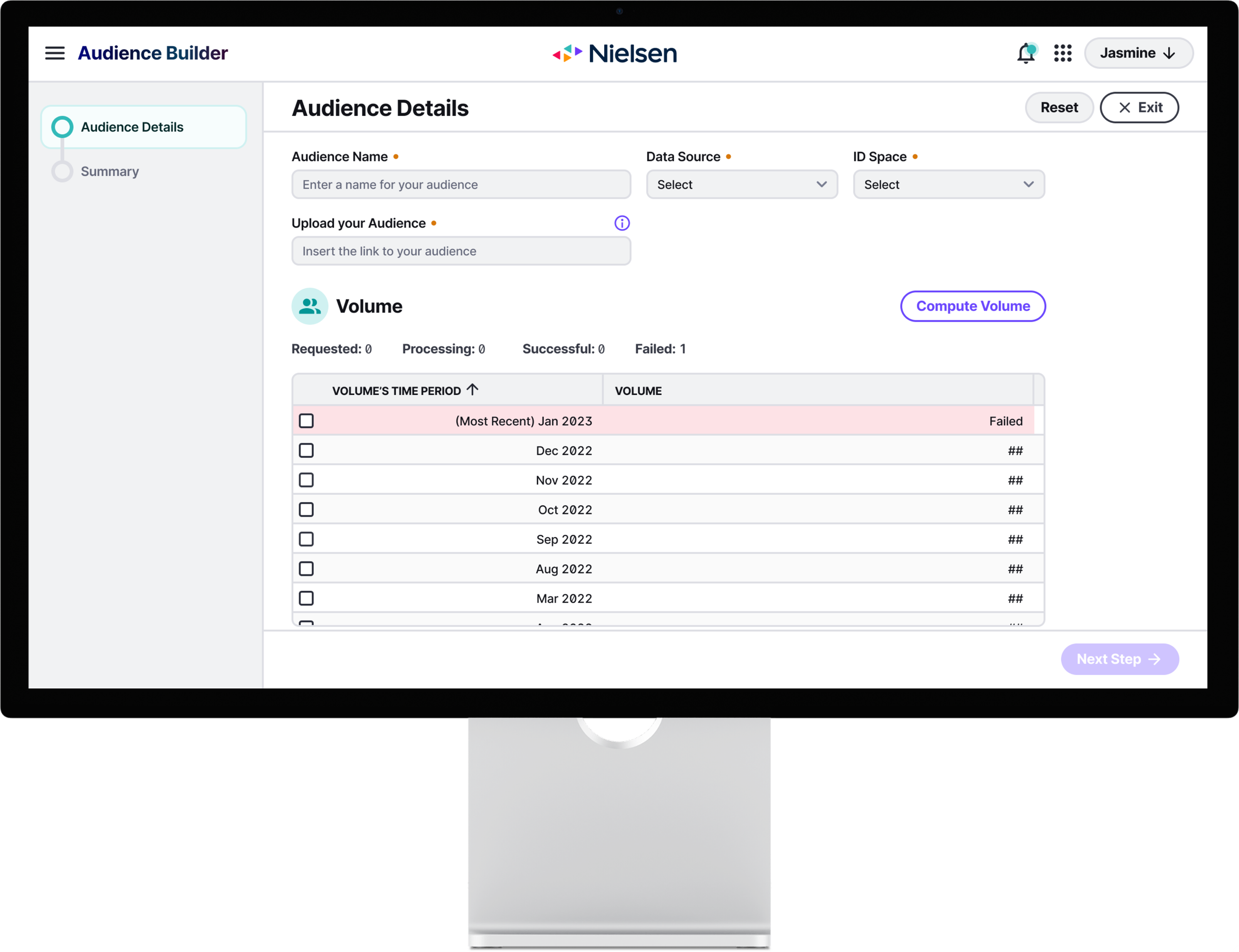Click the Nielsen logo

[x=615, y=53]
